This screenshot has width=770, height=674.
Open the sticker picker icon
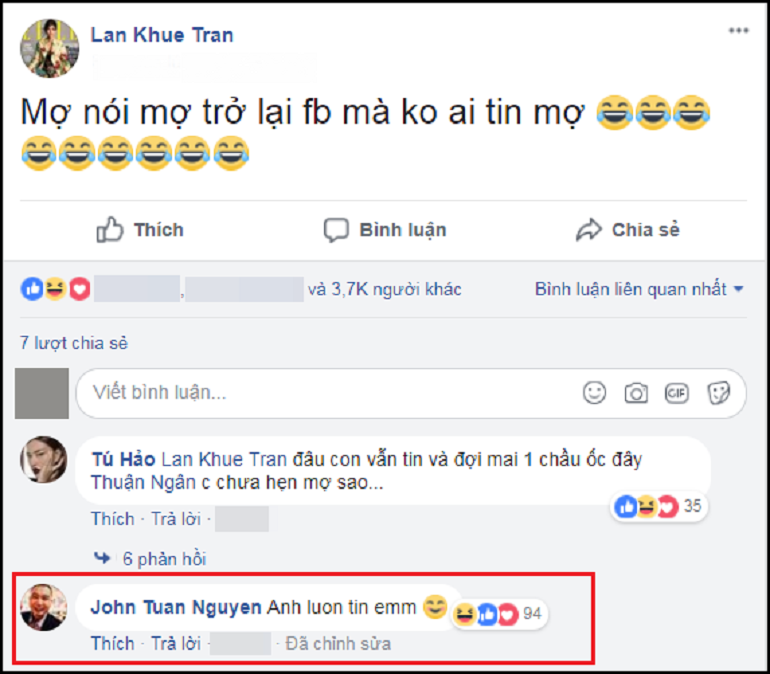pos(718,393)
